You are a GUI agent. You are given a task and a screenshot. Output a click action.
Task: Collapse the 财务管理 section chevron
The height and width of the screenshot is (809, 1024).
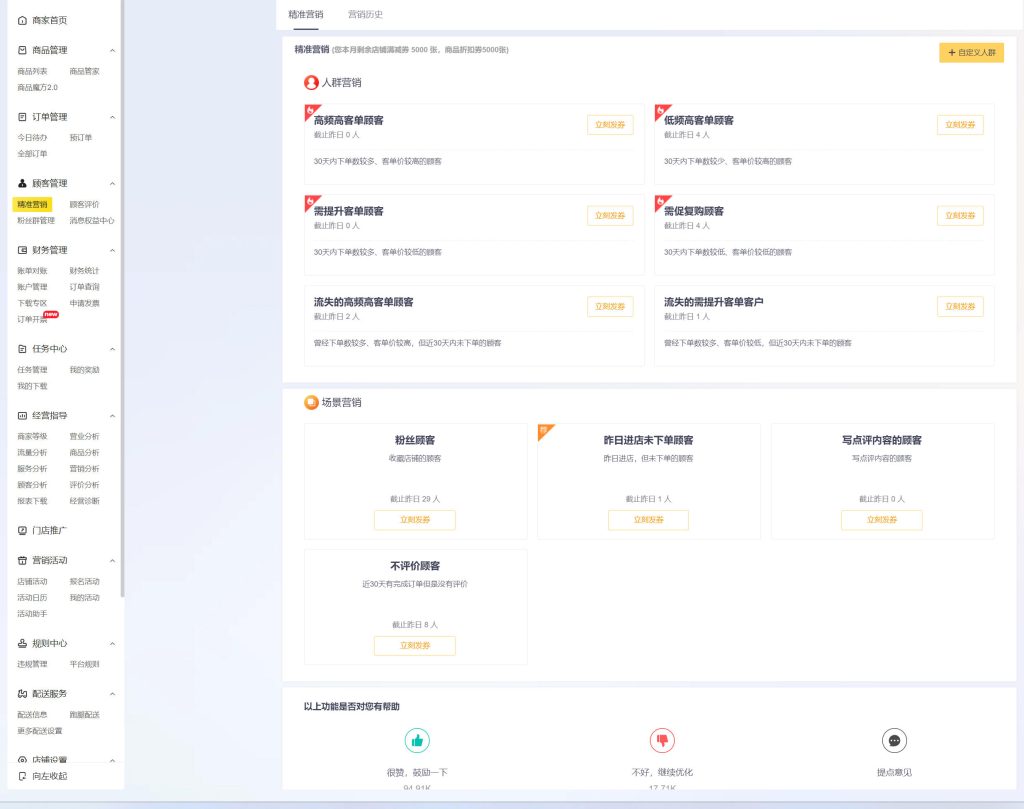point(112,250)
